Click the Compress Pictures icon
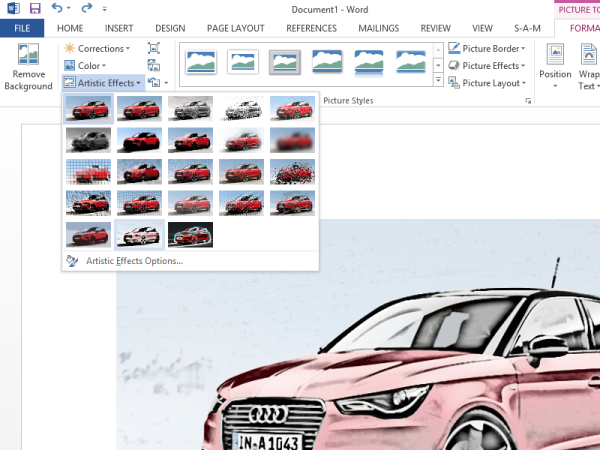This screenshot has width=600, height=450. pyautogui.click(x=154, y=49)
